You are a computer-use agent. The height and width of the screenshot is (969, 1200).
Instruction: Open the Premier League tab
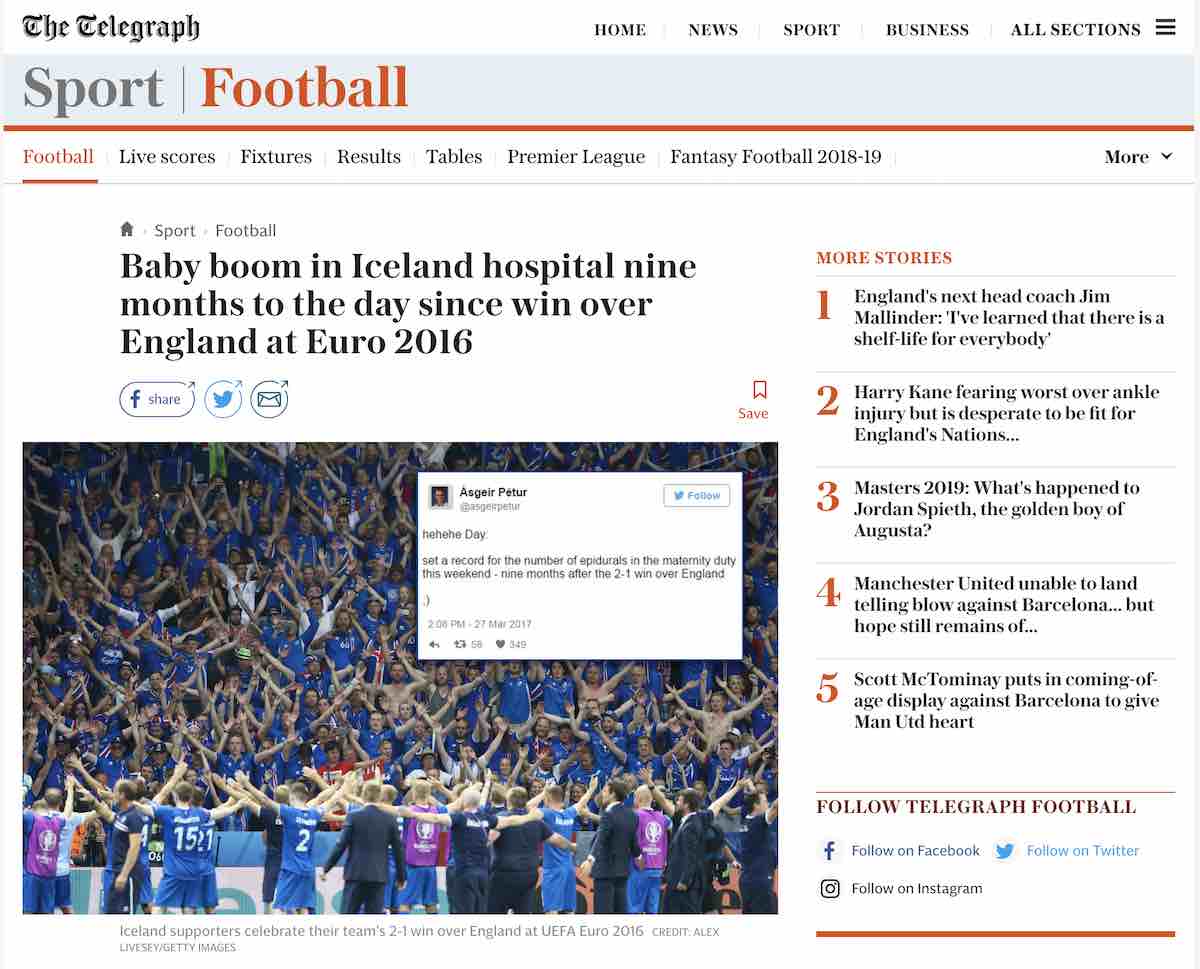576,157
